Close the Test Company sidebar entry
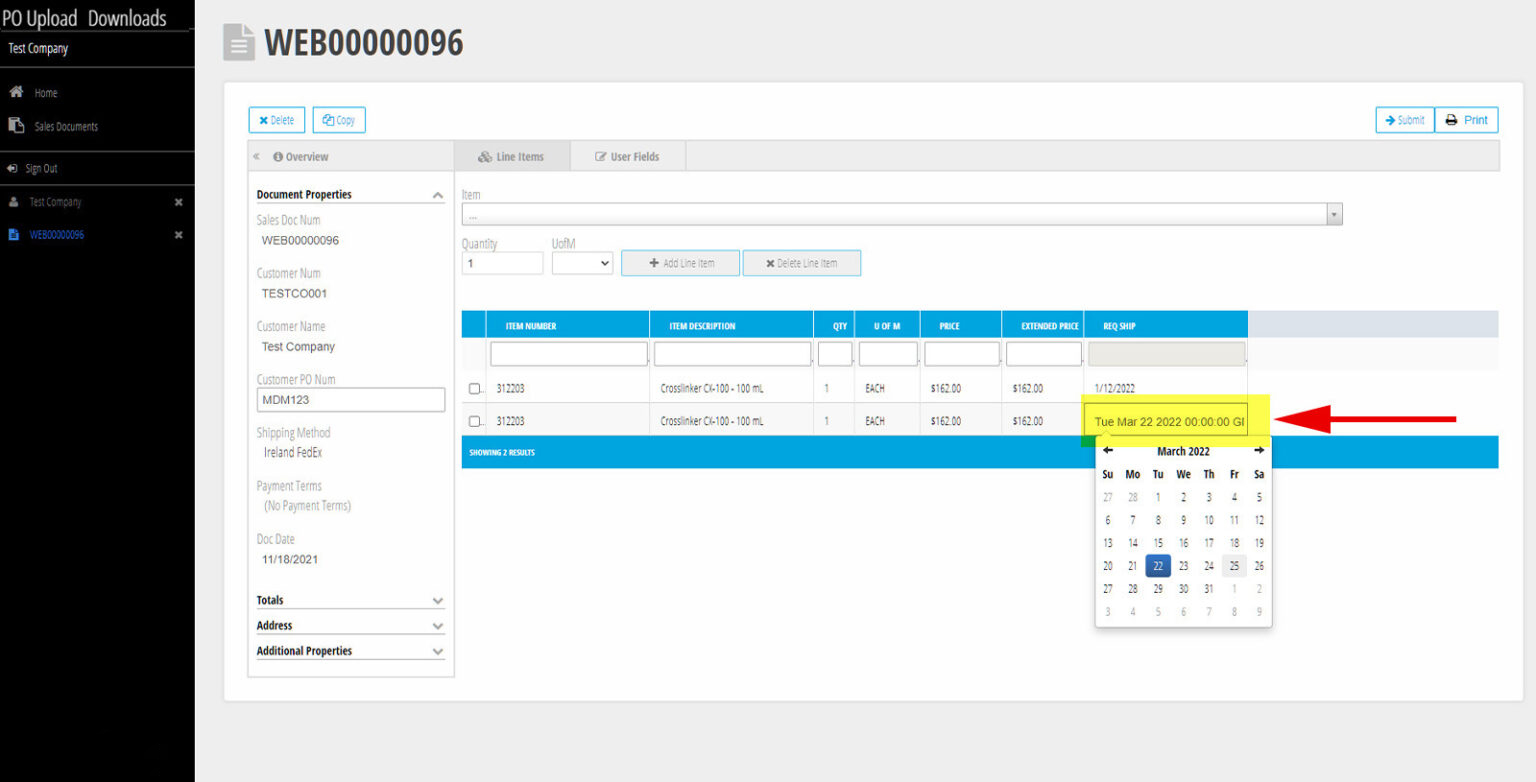Image resolution: width=1536 pixels, height=782 pixels. pyautogui.click(x=179, y=202)
